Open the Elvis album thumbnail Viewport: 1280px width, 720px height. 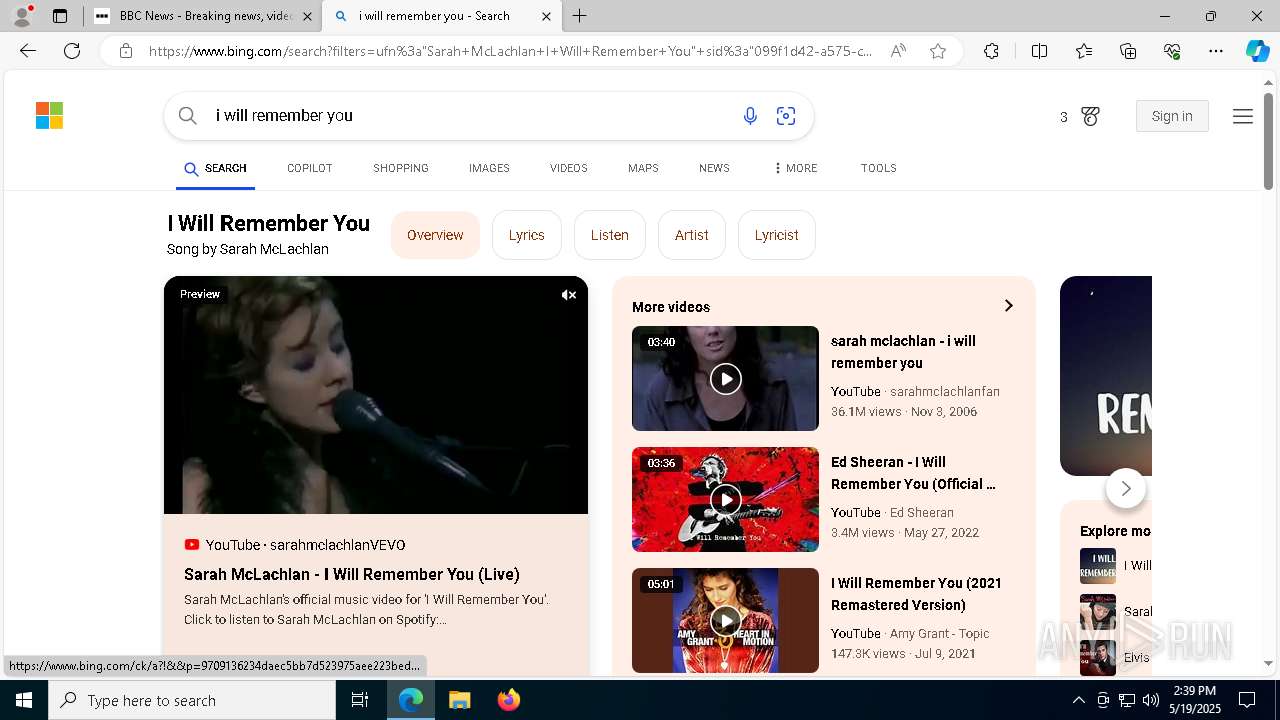click(1098, 658)
